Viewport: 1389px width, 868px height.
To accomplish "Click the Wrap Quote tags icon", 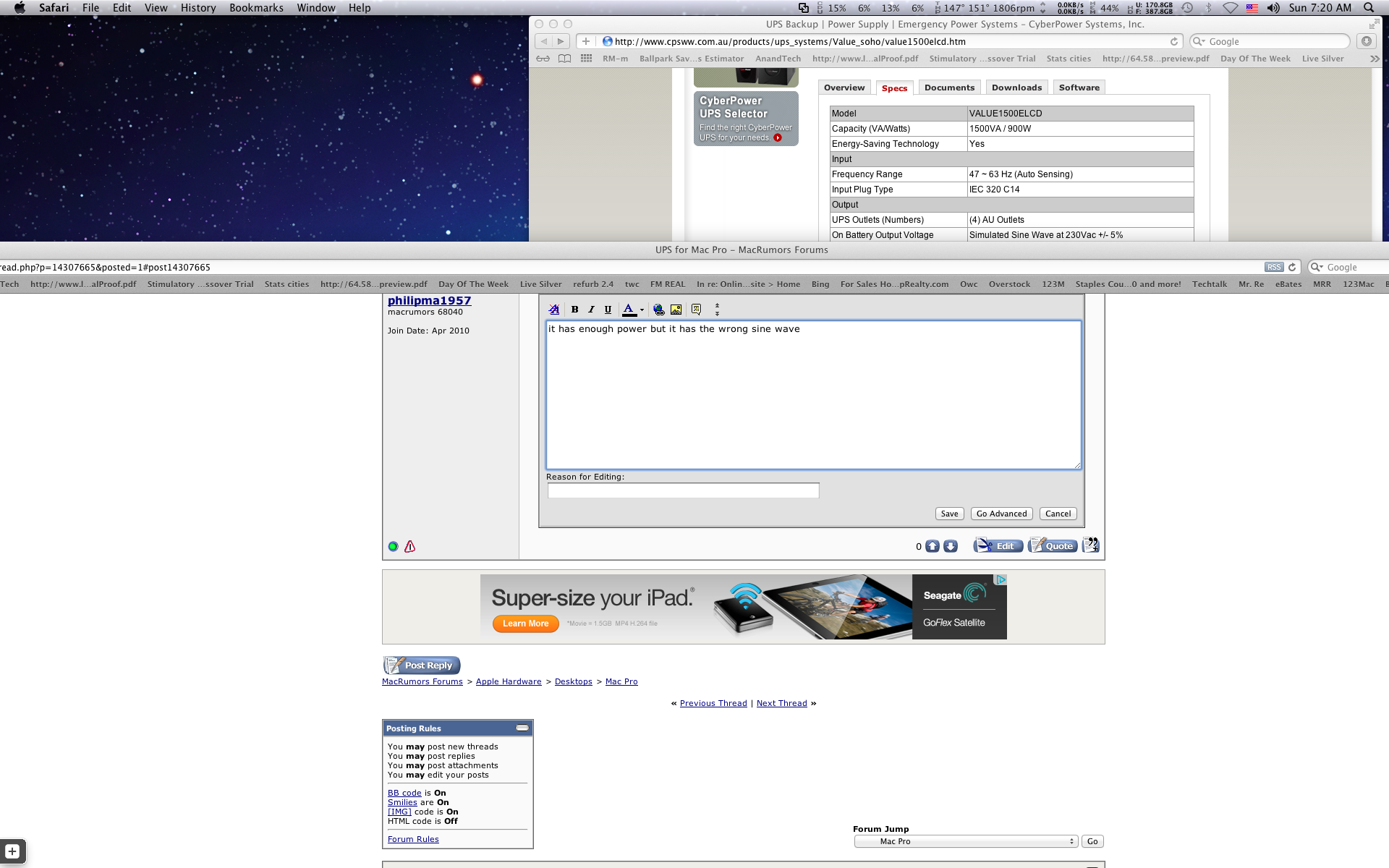I will (696, 310).
